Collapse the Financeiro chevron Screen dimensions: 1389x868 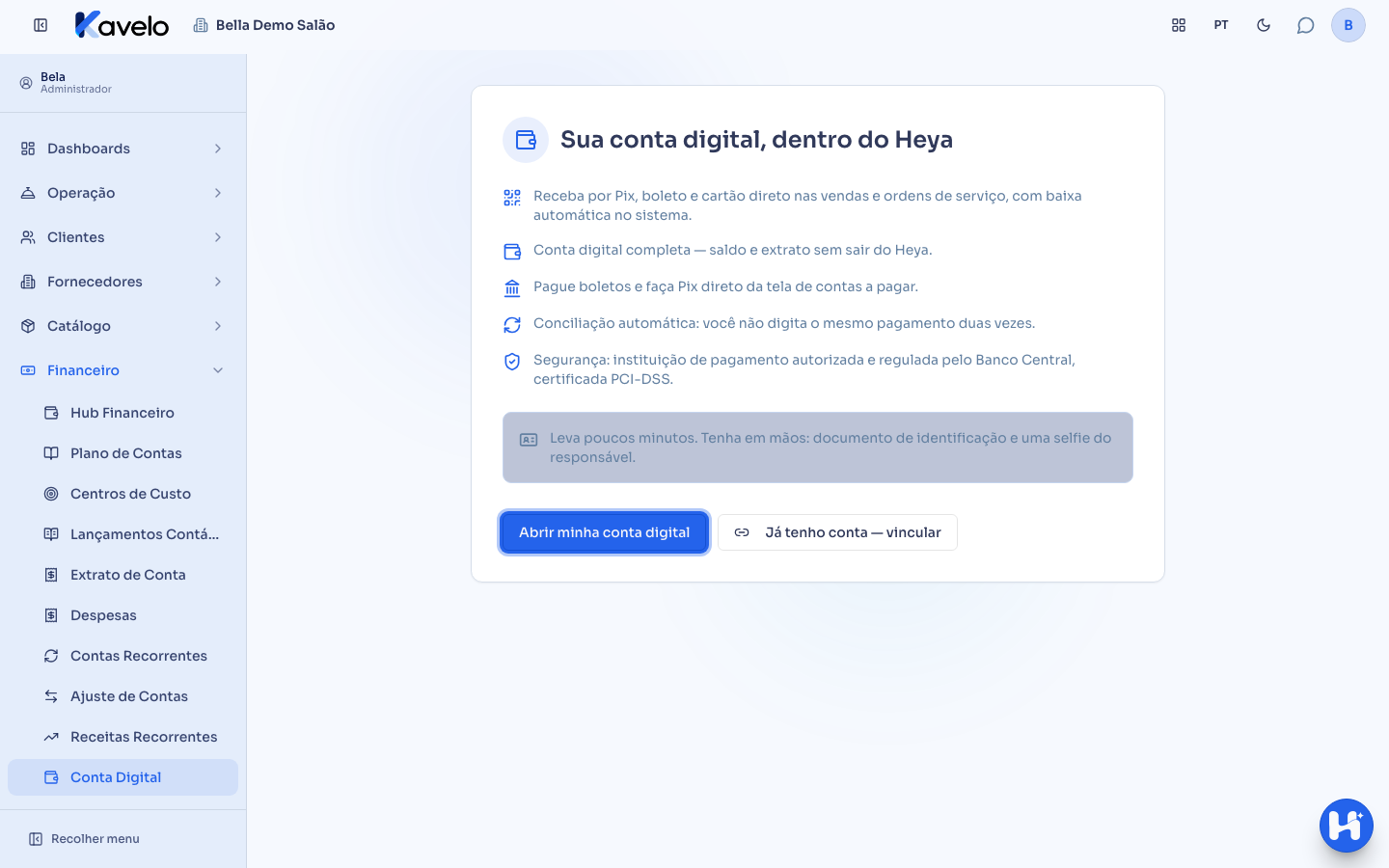[x=218, y=370]
